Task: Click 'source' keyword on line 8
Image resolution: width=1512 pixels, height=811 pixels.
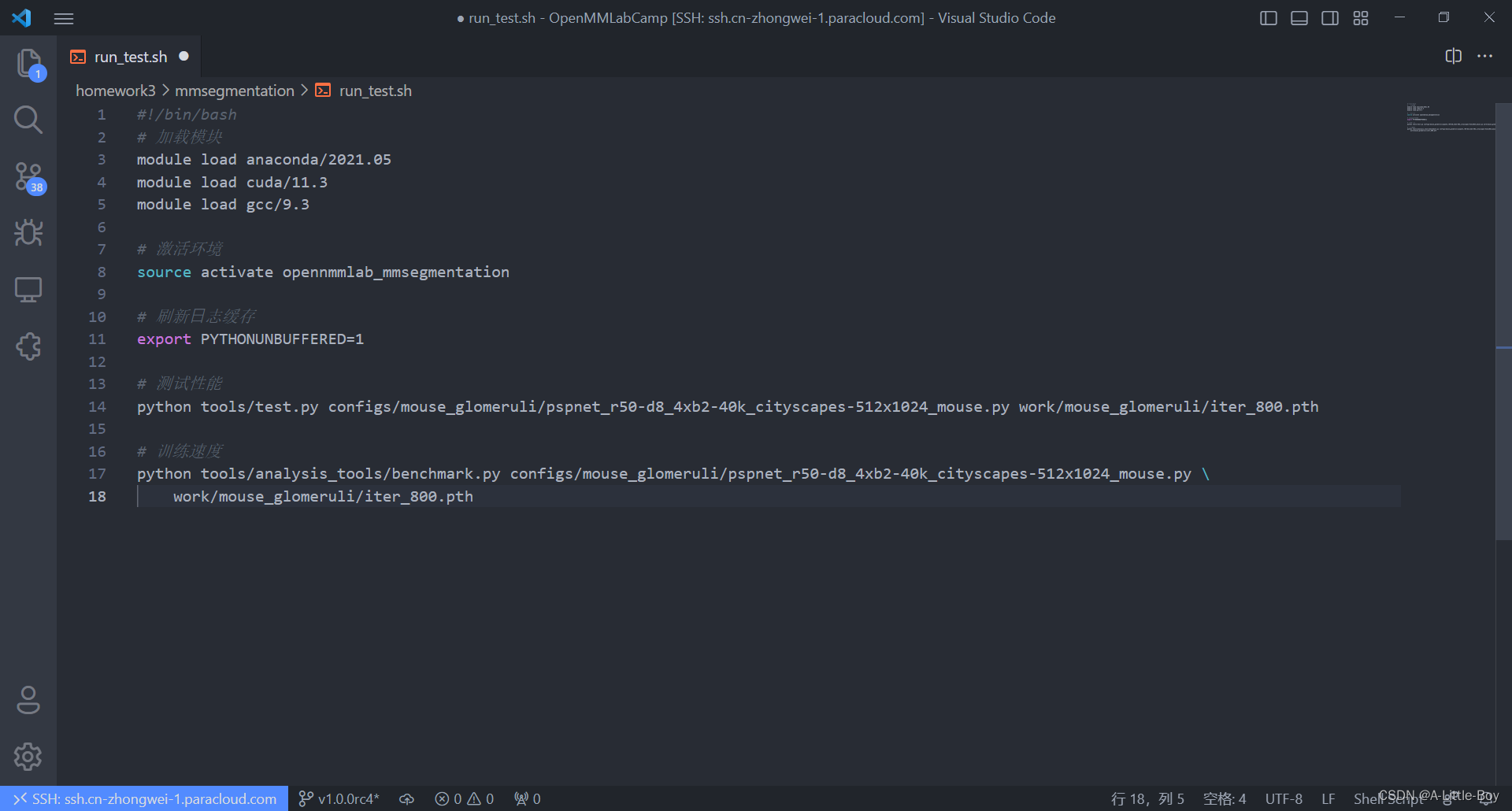Action: tap(164, 272)
